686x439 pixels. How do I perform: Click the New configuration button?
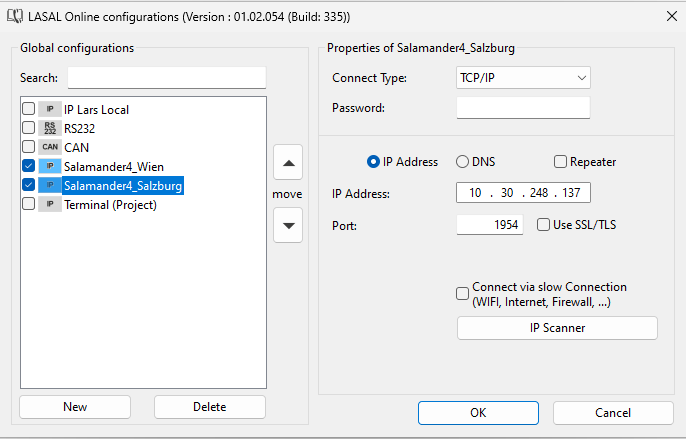[75, 407]
